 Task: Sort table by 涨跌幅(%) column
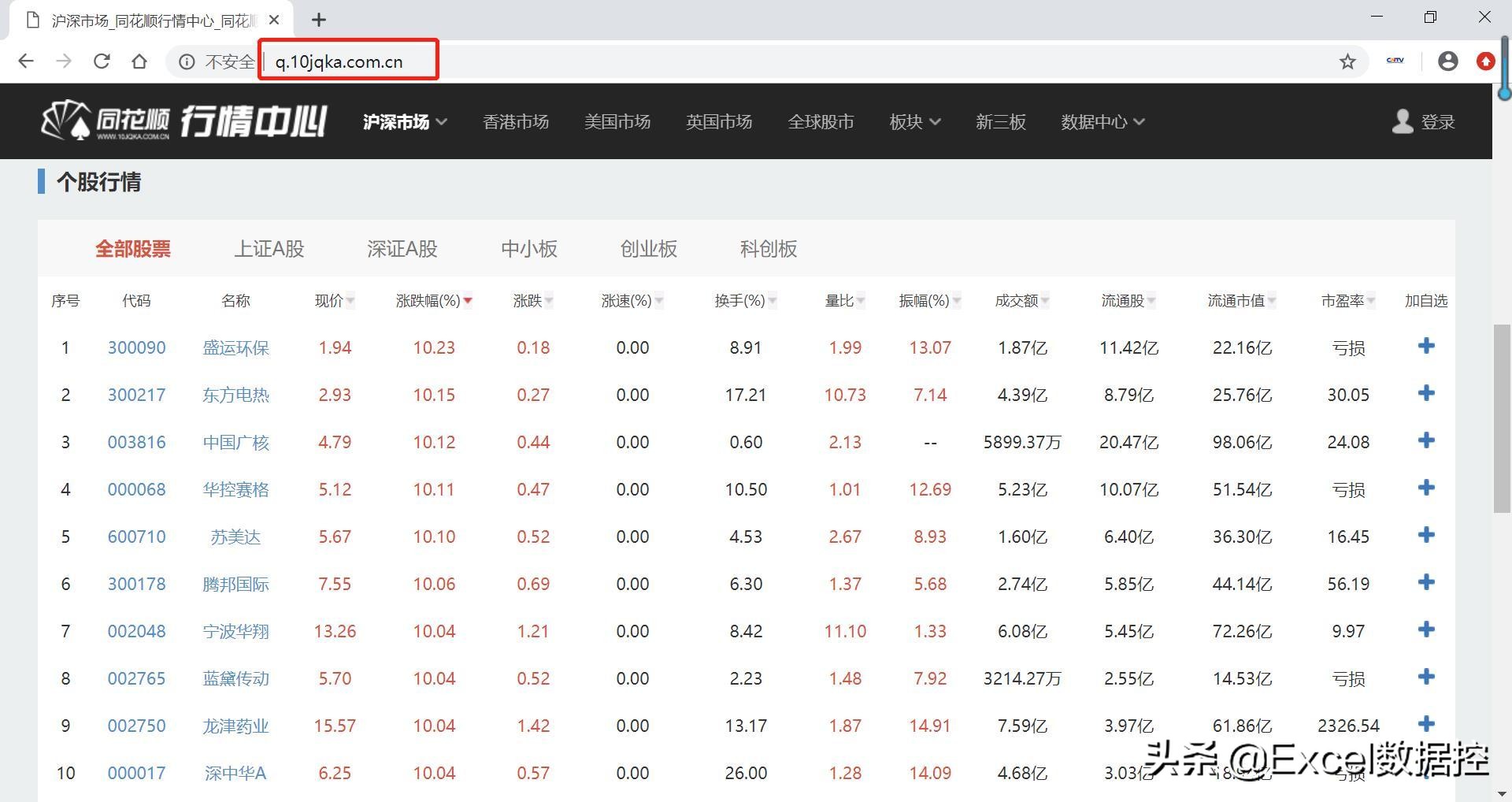pyautogui.click(x=434, y=300)
